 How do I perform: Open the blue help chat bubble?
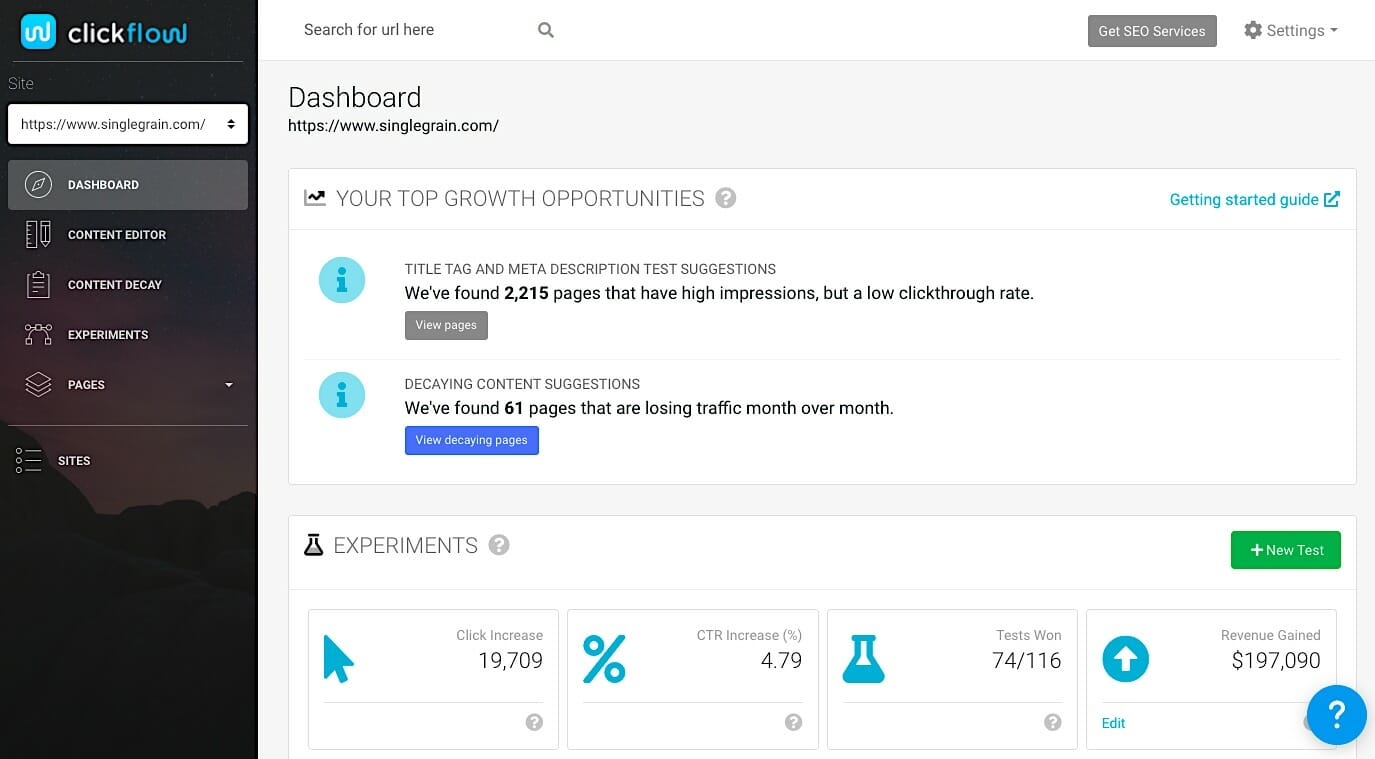1335,714
